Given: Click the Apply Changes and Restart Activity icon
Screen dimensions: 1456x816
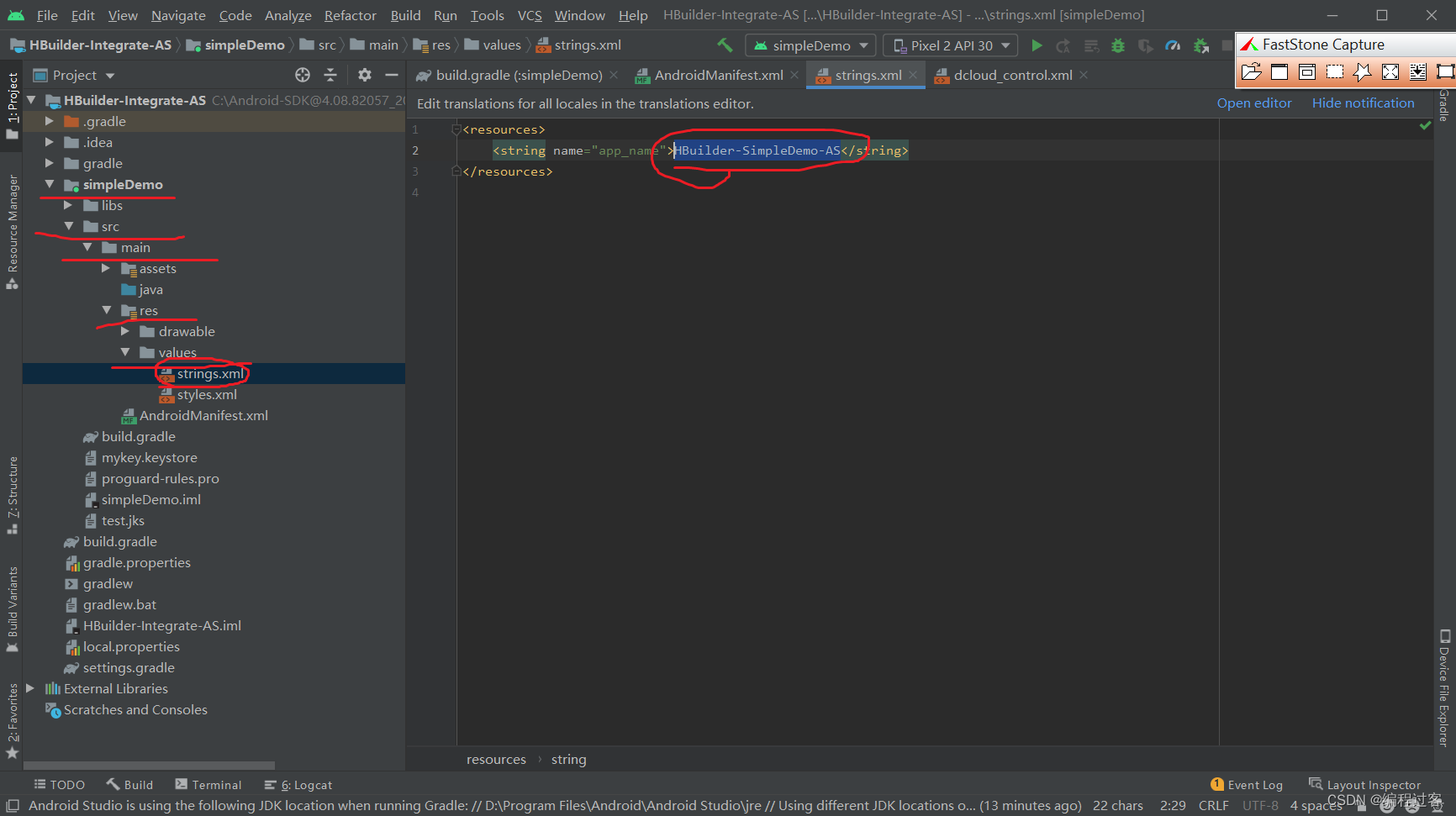Looking at the screenshot, I should (1063, 45).
